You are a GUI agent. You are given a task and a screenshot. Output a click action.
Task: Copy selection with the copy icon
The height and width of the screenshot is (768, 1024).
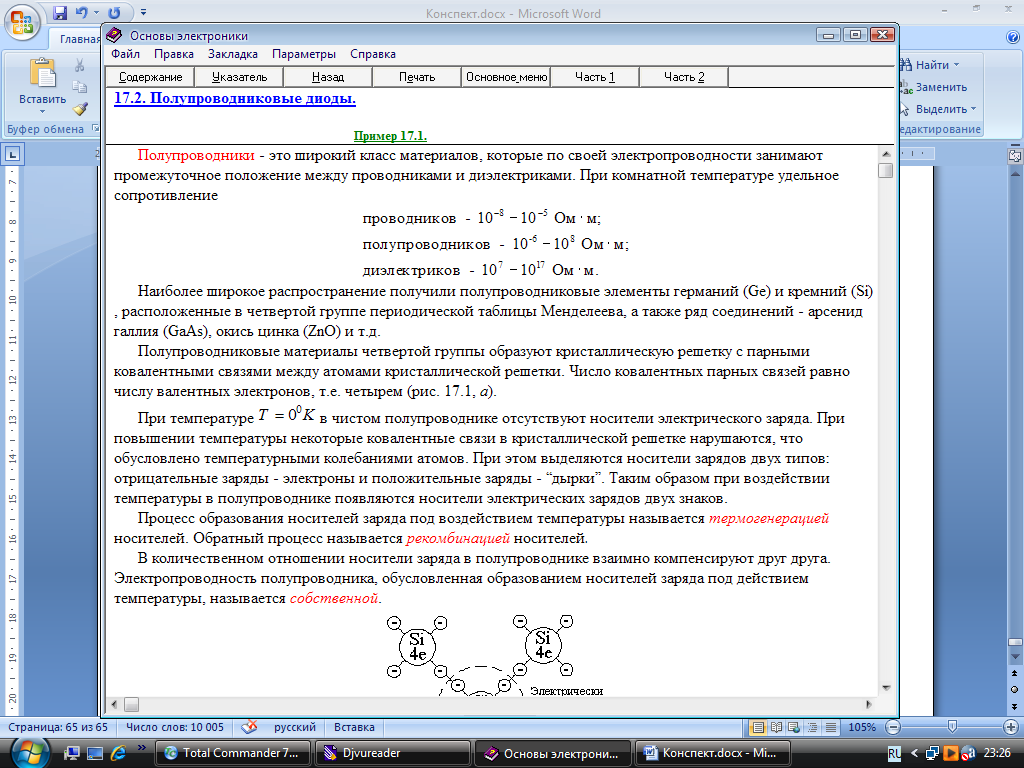point(80,87)
